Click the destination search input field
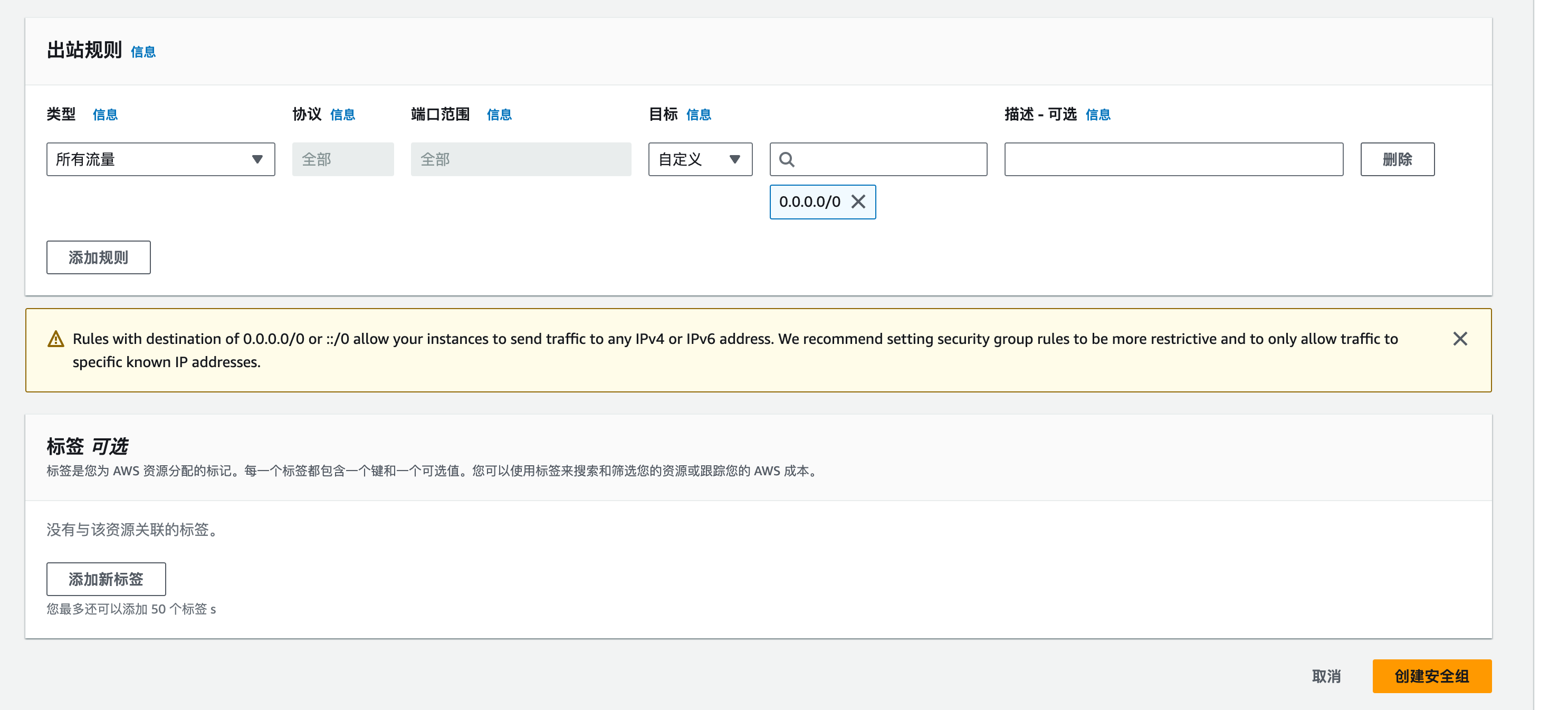The width and height of the screenshot is (1568, 710). point(878,159)
